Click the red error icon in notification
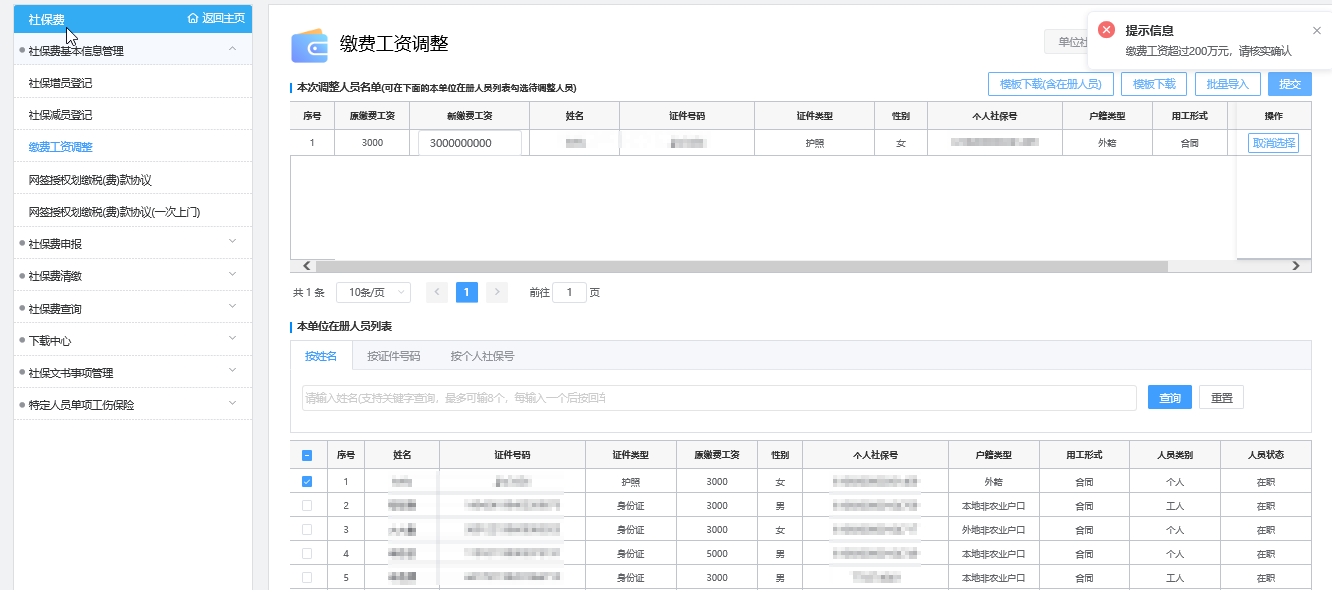This screenshot has width=1332, height=596. coord(1106,30)
